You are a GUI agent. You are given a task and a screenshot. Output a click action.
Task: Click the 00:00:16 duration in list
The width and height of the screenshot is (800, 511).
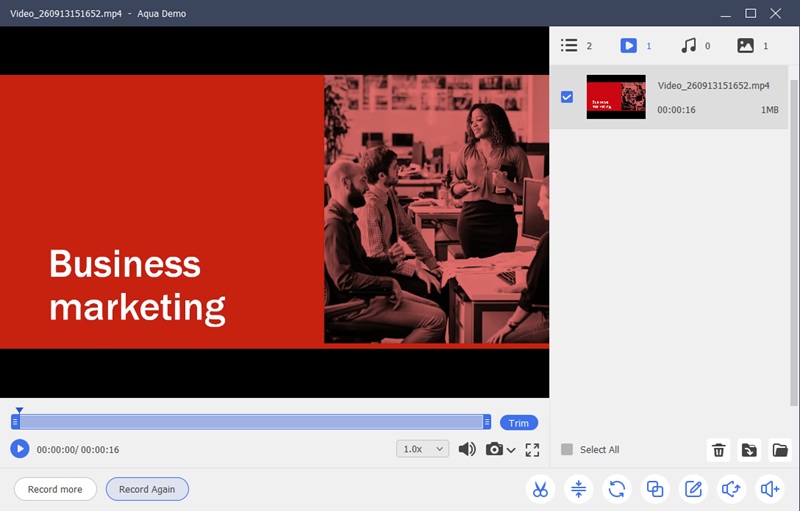coord(676,110)
